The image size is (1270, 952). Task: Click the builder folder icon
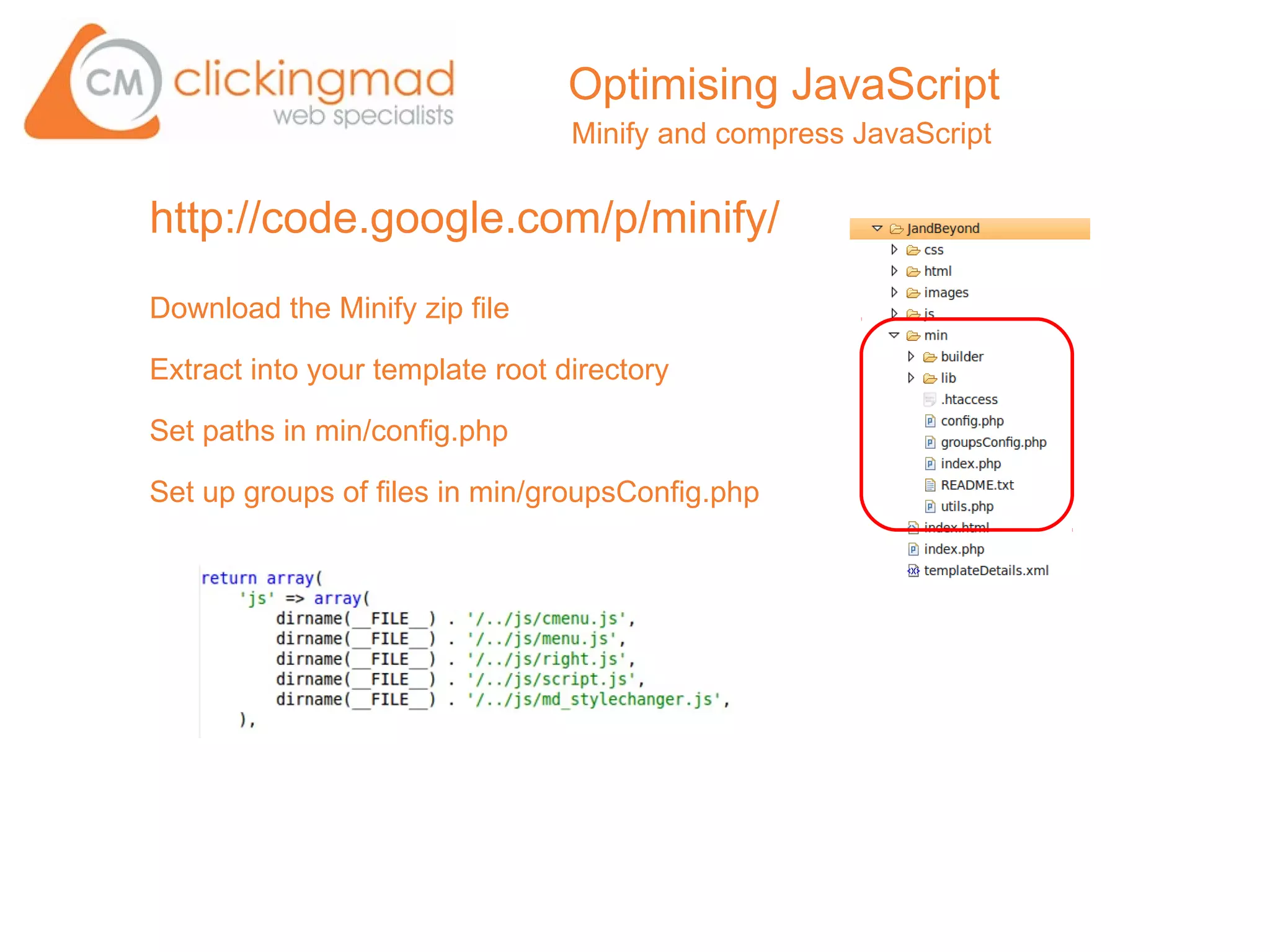pyautogui.click(x=930, y=357)
